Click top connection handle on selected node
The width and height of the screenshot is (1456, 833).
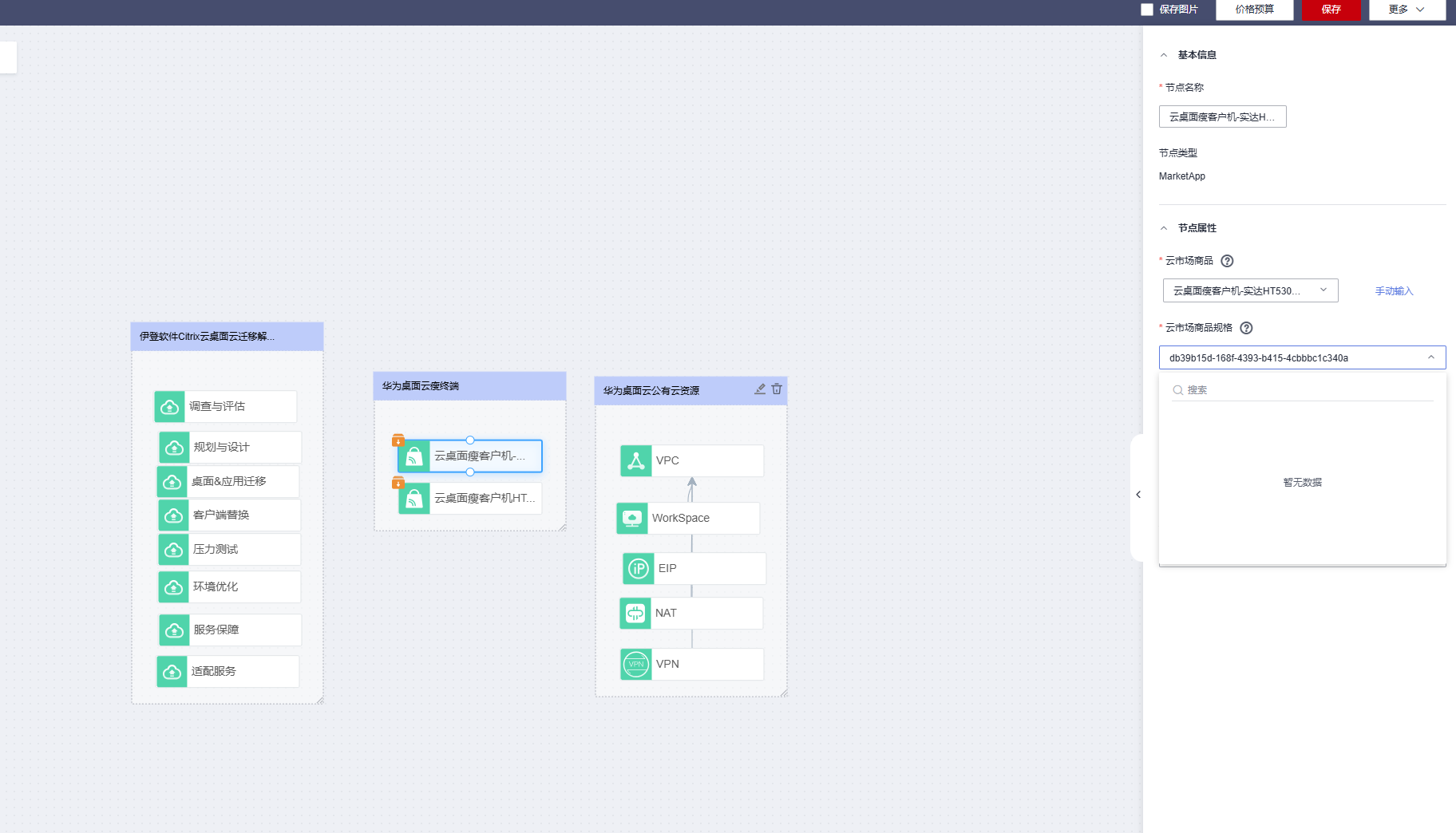[470, 440]
